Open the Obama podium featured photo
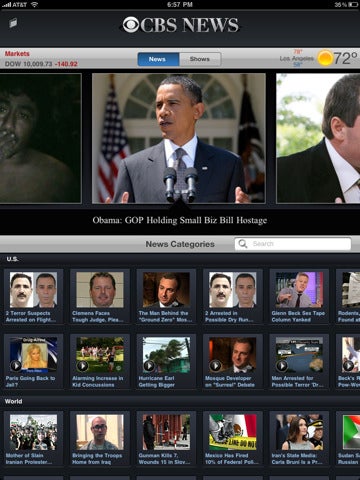360x480 pixels. pyautogui.click(x=179, y=138)
